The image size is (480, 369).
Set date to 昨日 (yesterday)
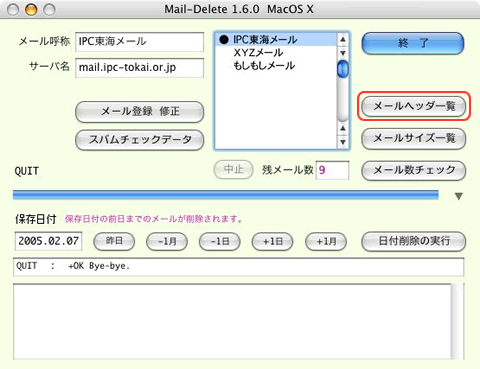tap(114, 241)
